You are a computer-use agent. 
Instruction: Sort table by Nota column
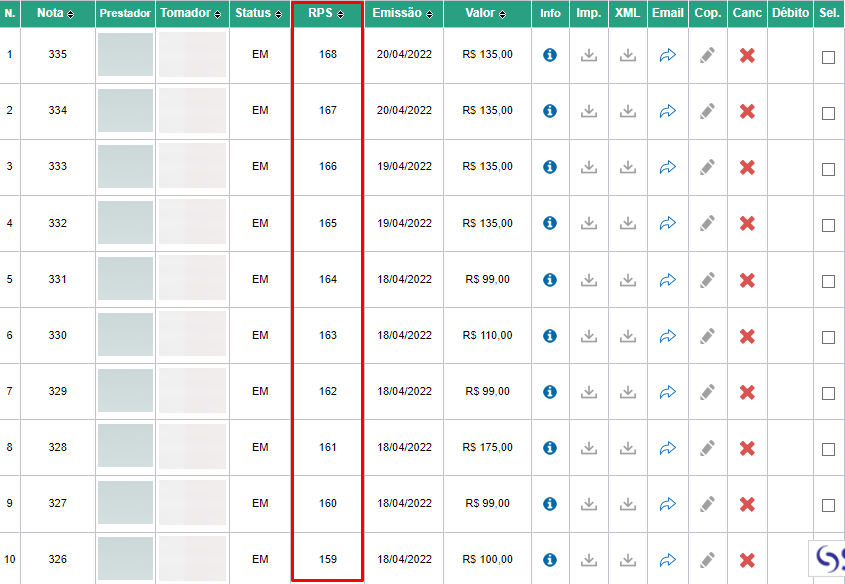coord(58,13)
